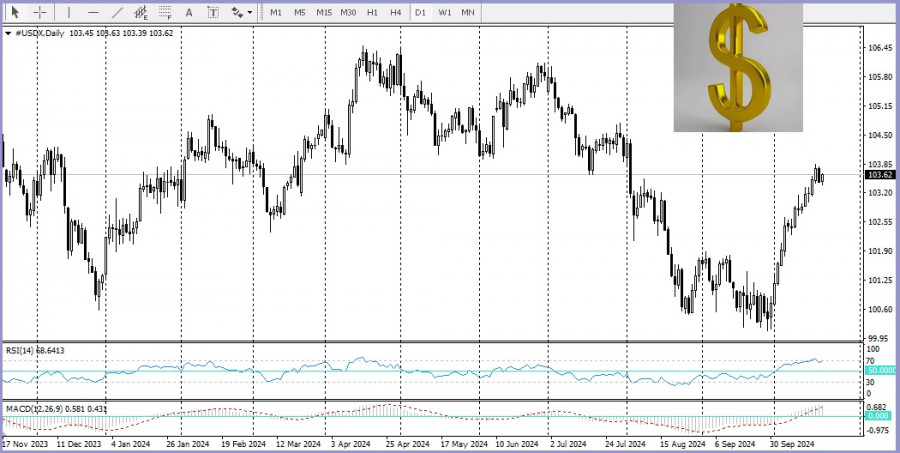Choose the trendline drawing tool
Viewport: 900px width, 453px height.
click(x=117, y=12)
